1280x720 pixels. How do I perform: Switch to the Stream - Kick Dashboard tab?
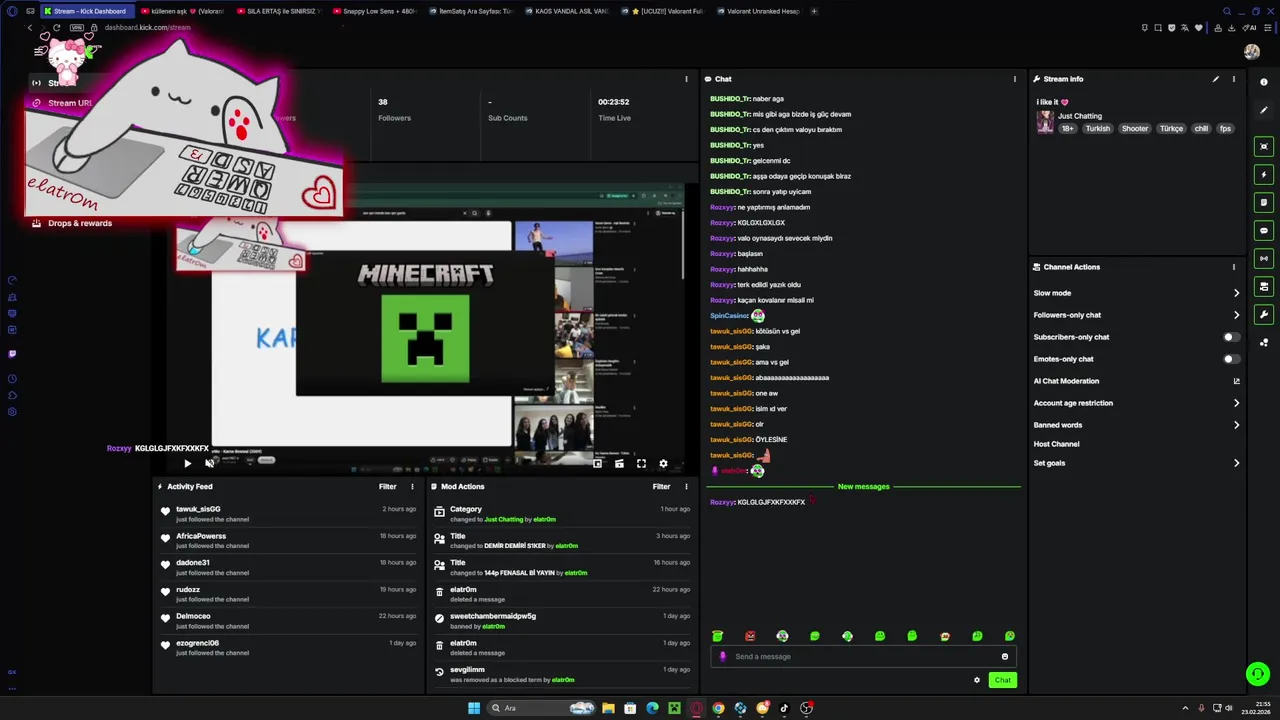coord(86,11)
